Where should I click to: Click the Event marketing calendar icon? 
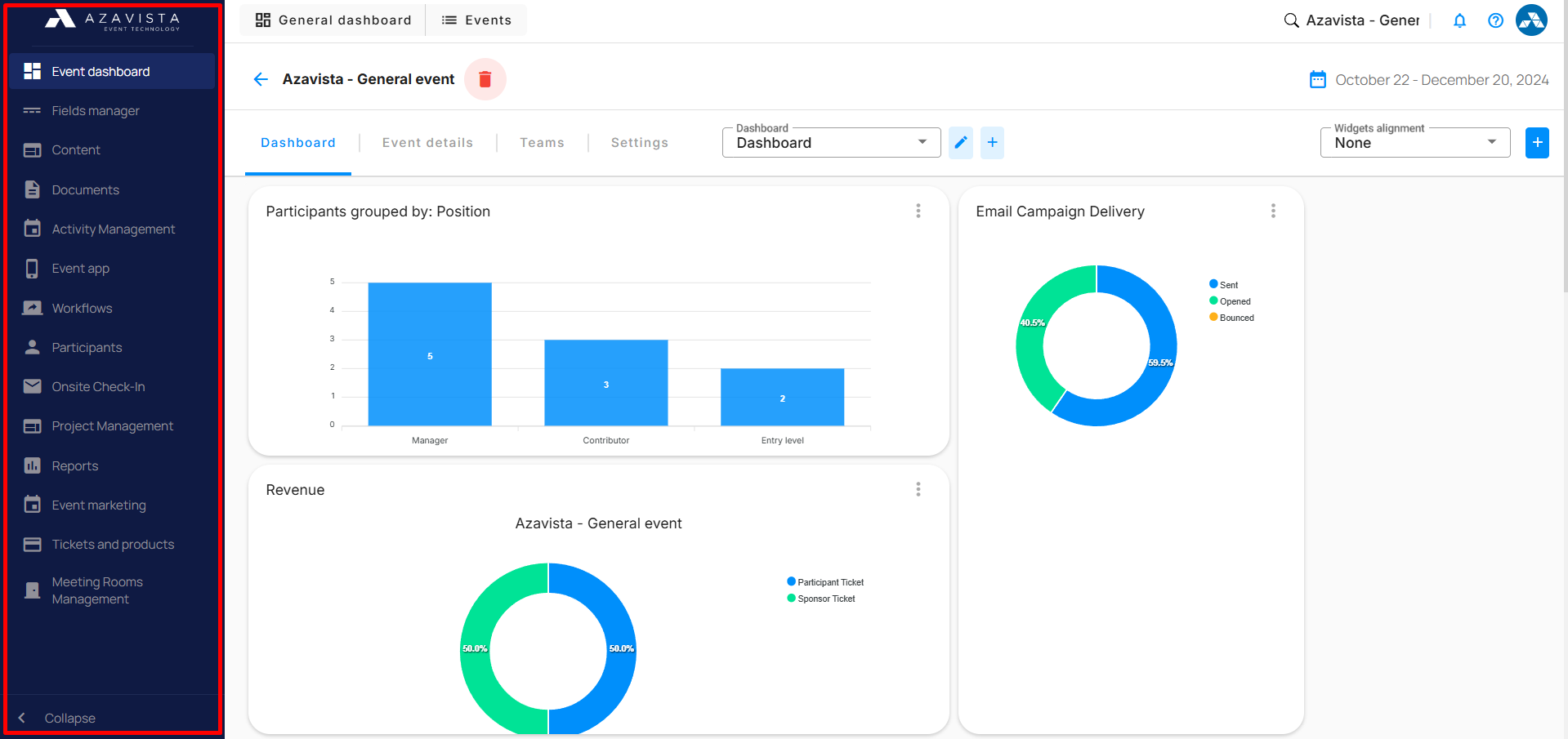click(33, 505)
